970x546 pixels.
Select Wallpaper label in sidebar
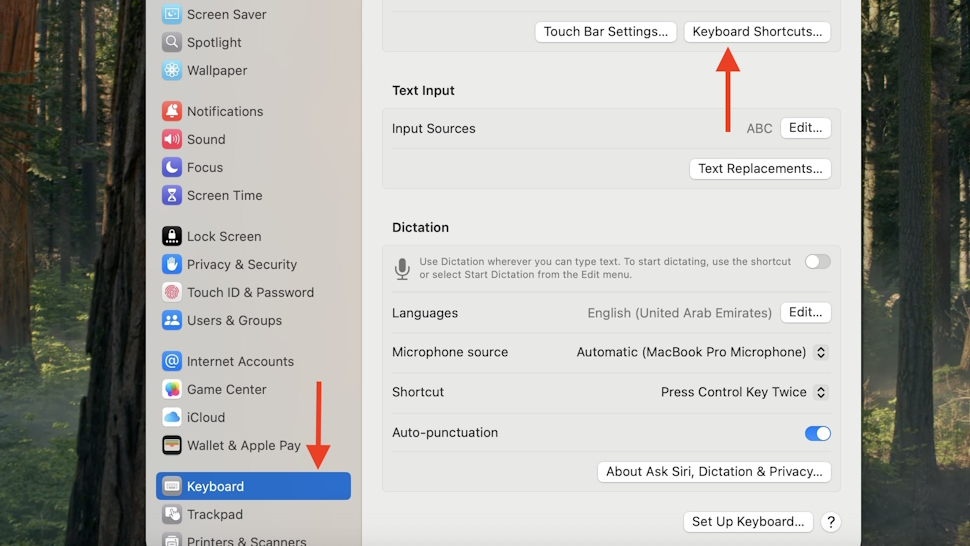217,70
